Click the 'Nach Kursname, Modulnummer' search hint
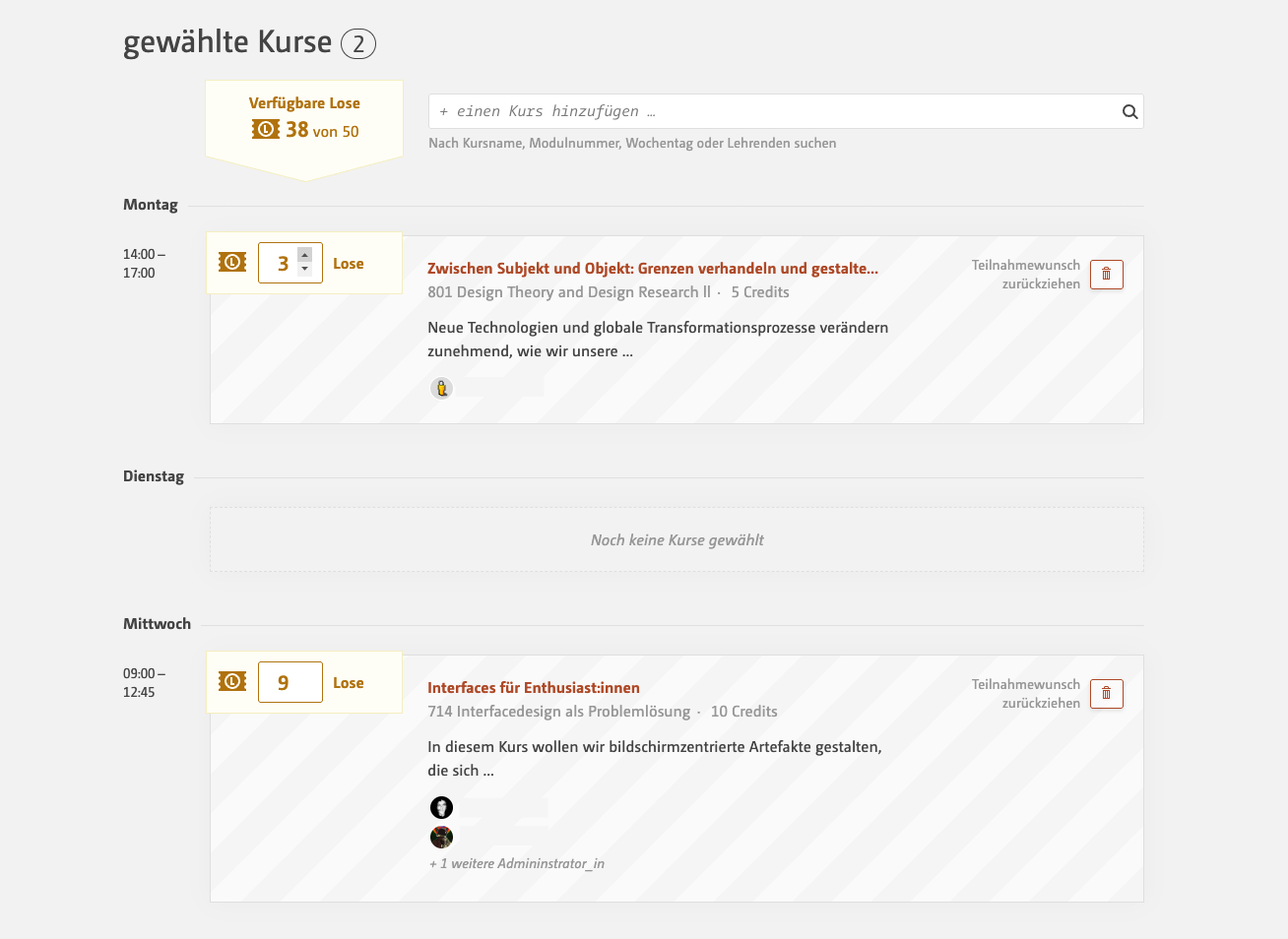This screenshot has height=939, width=1288. pyautogui.click(x=632, y=143)
